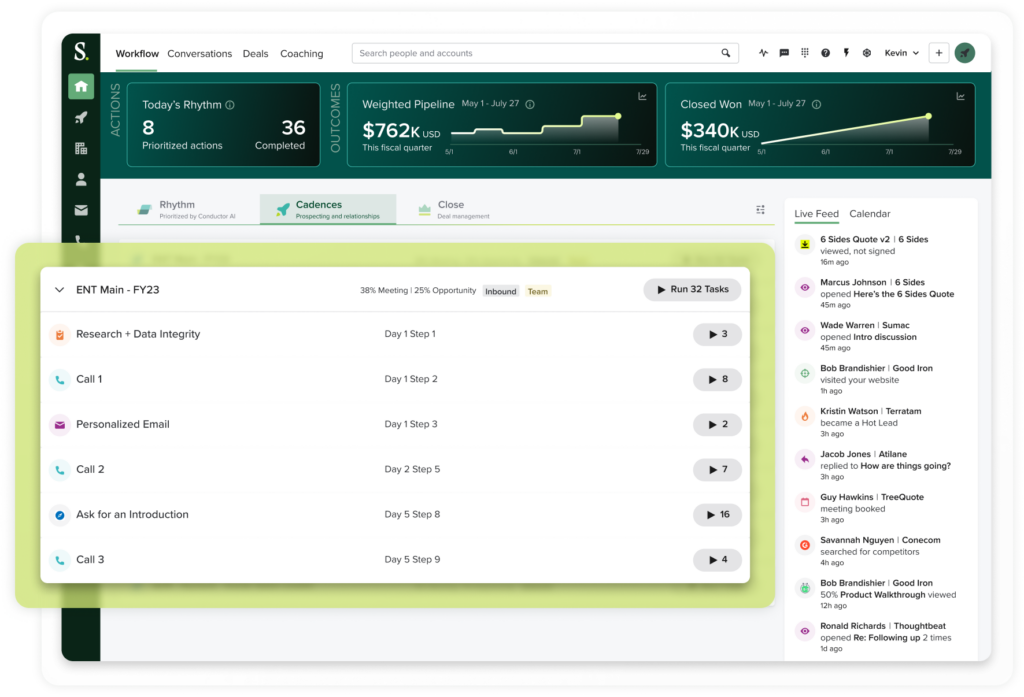Select the phone icon in the left sidebar

[x=81, y=239]
